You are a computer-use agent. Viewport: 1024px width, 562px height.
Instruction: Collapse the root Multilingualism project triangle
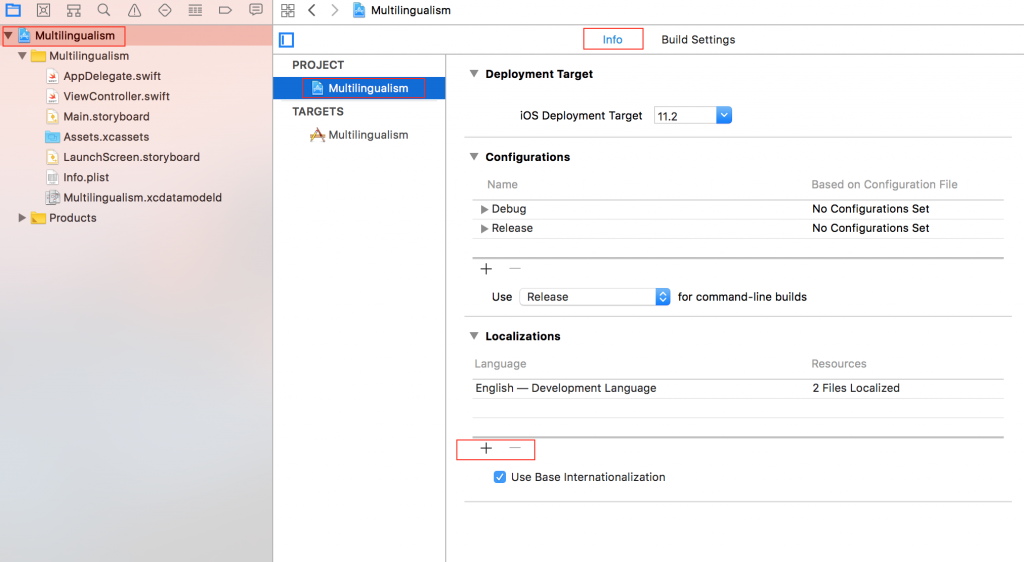[x=8, y=35]
